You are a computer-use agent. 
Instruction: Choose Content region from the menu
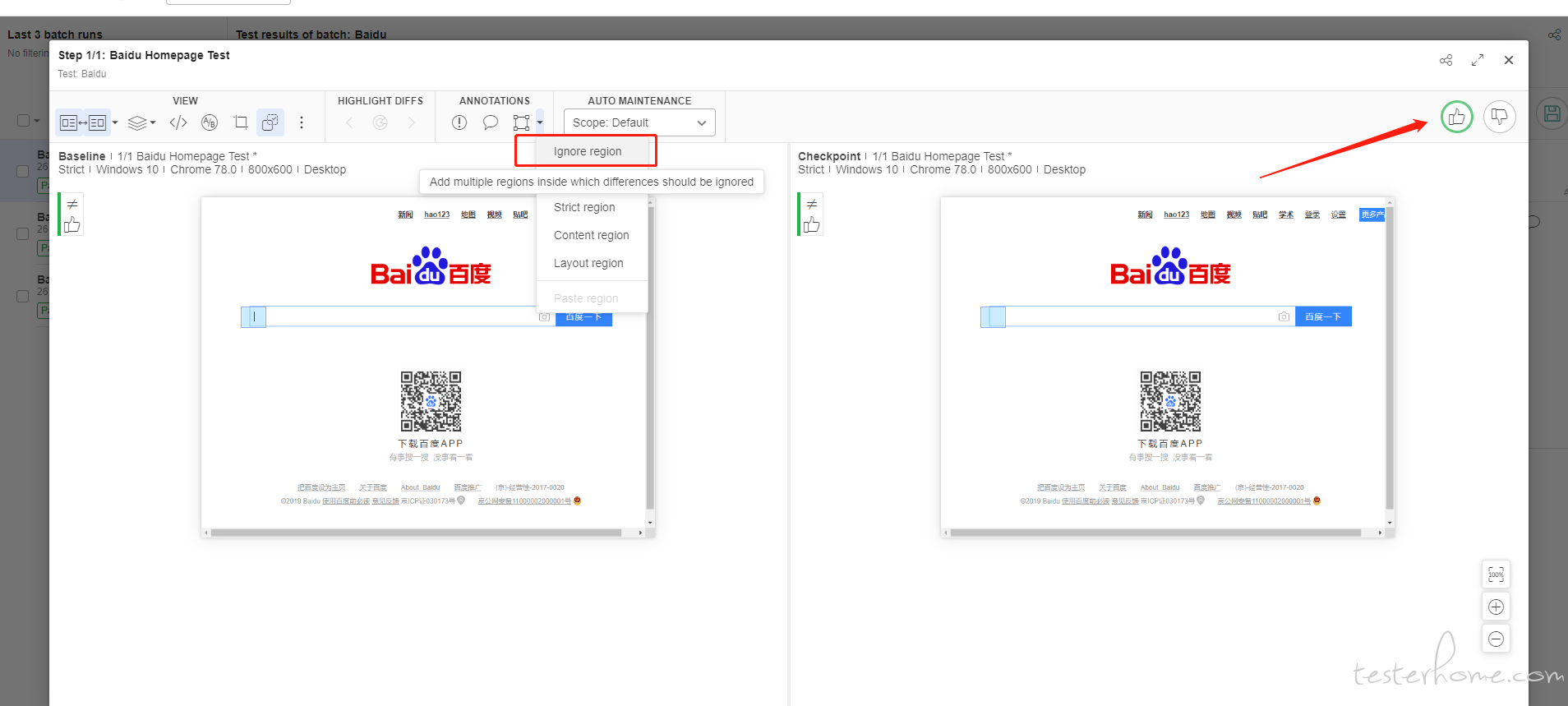tap(592, 235)
